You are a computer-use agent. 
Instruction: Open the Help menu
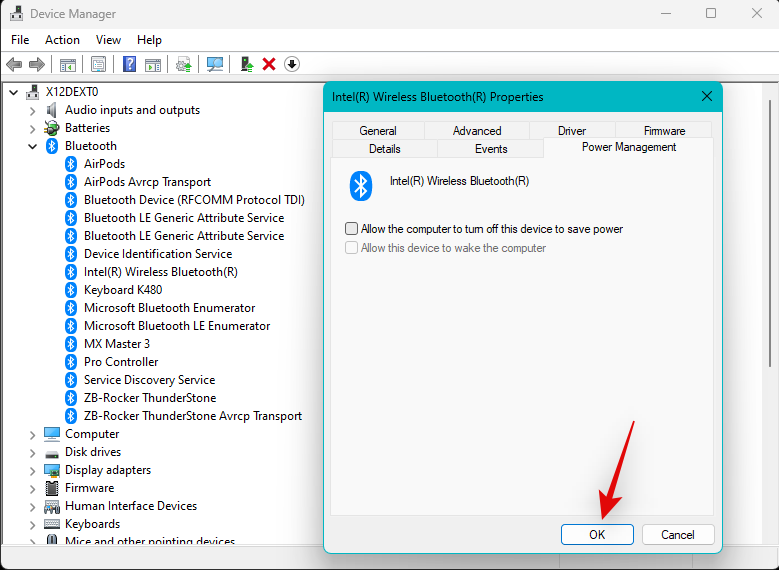click(149, 40)
